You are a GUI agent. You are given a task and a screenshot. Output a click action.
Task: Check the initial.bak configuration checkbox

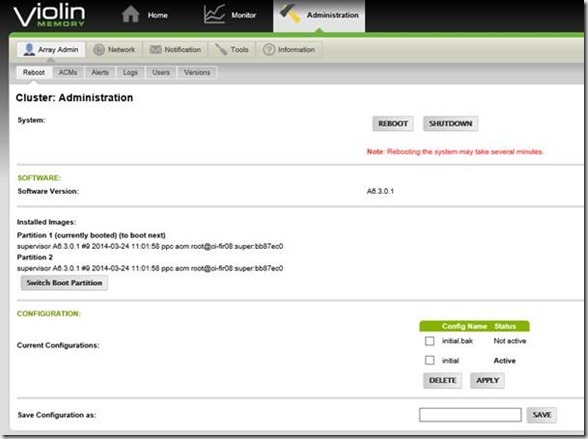tap(430, 341)
